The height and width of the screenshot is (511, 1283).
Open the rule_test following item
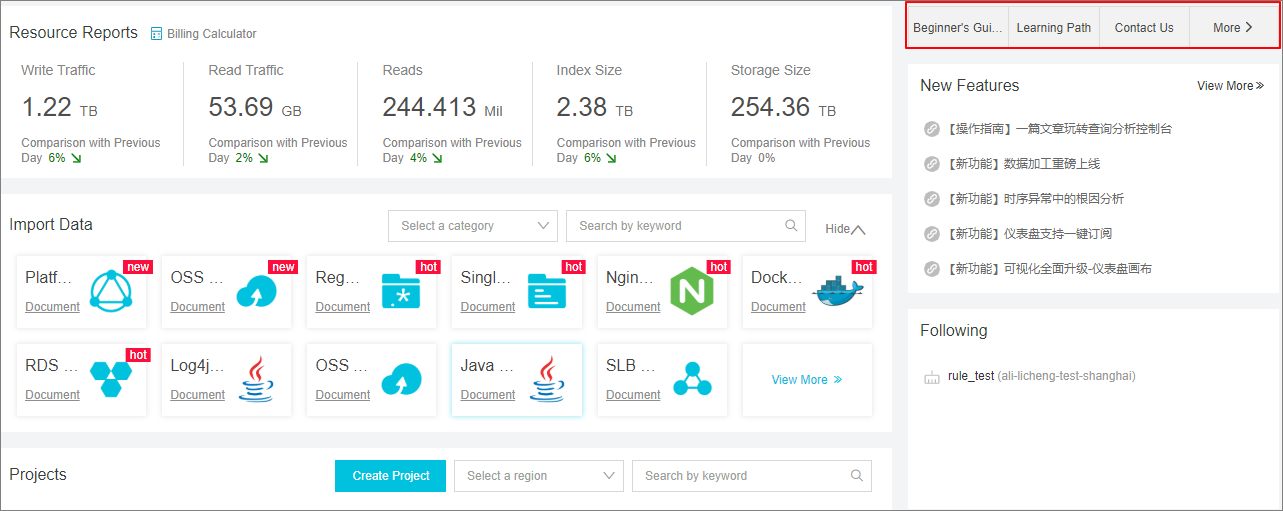coord(971,376)
